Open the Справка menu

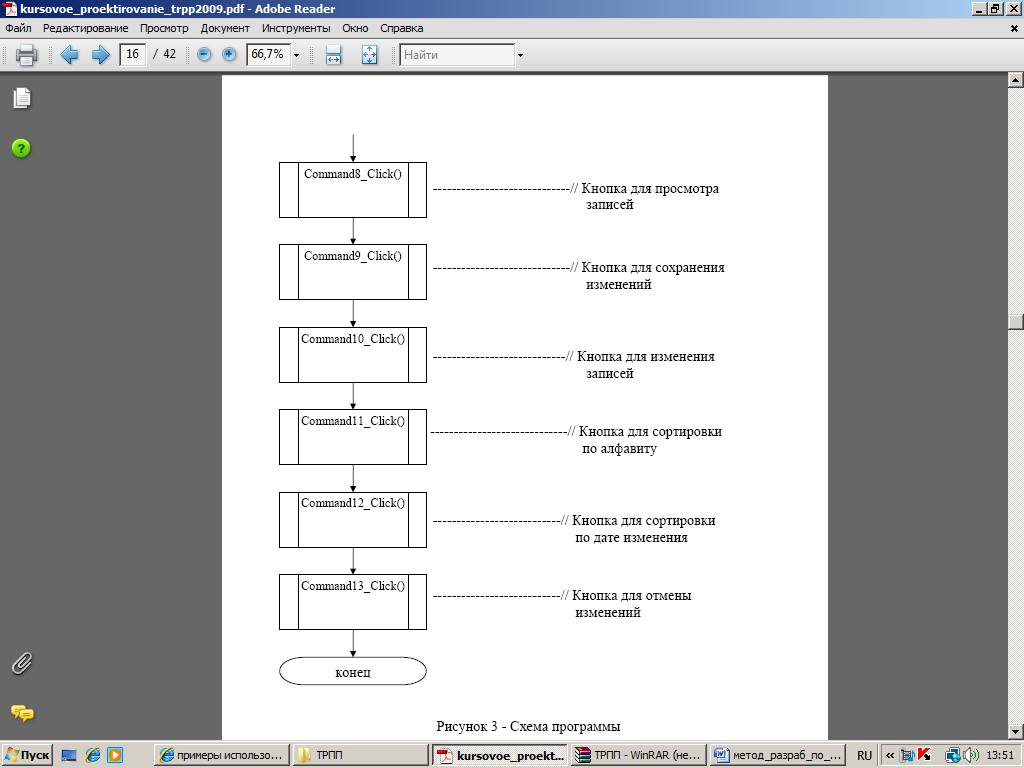(x=402, y=28)
